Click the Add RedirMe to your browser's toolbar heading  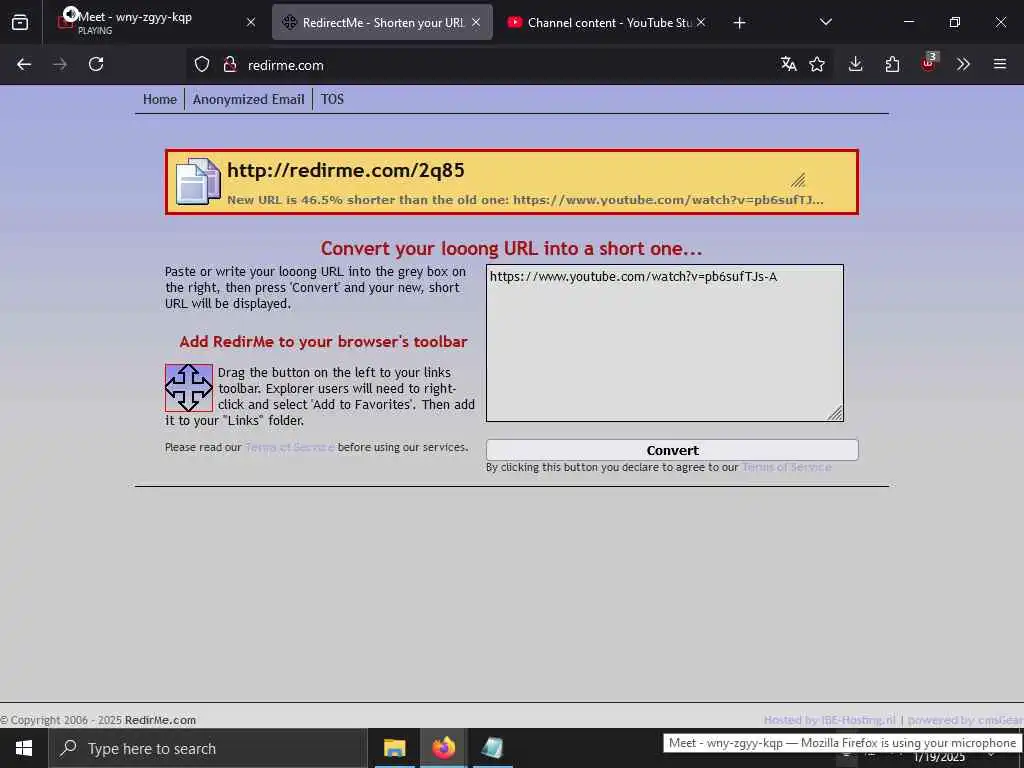323,342
